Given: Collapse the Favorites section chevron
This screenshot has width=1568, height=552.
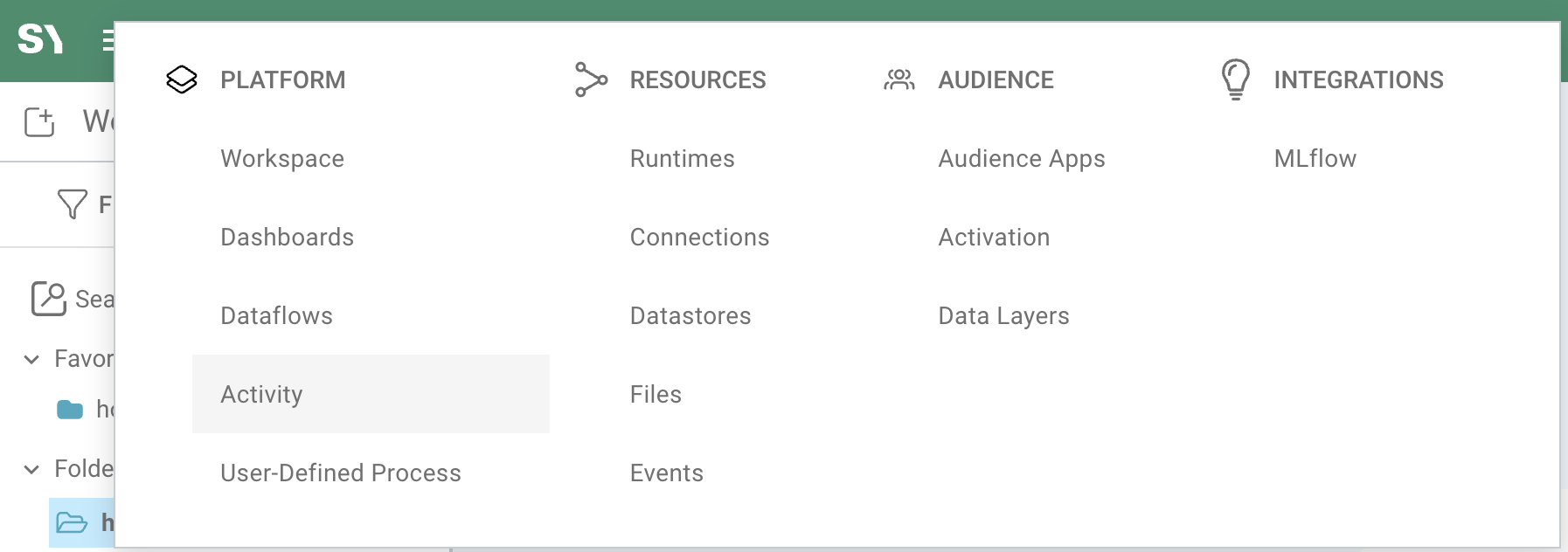Looking at the screenshot, I should [31, 359].
